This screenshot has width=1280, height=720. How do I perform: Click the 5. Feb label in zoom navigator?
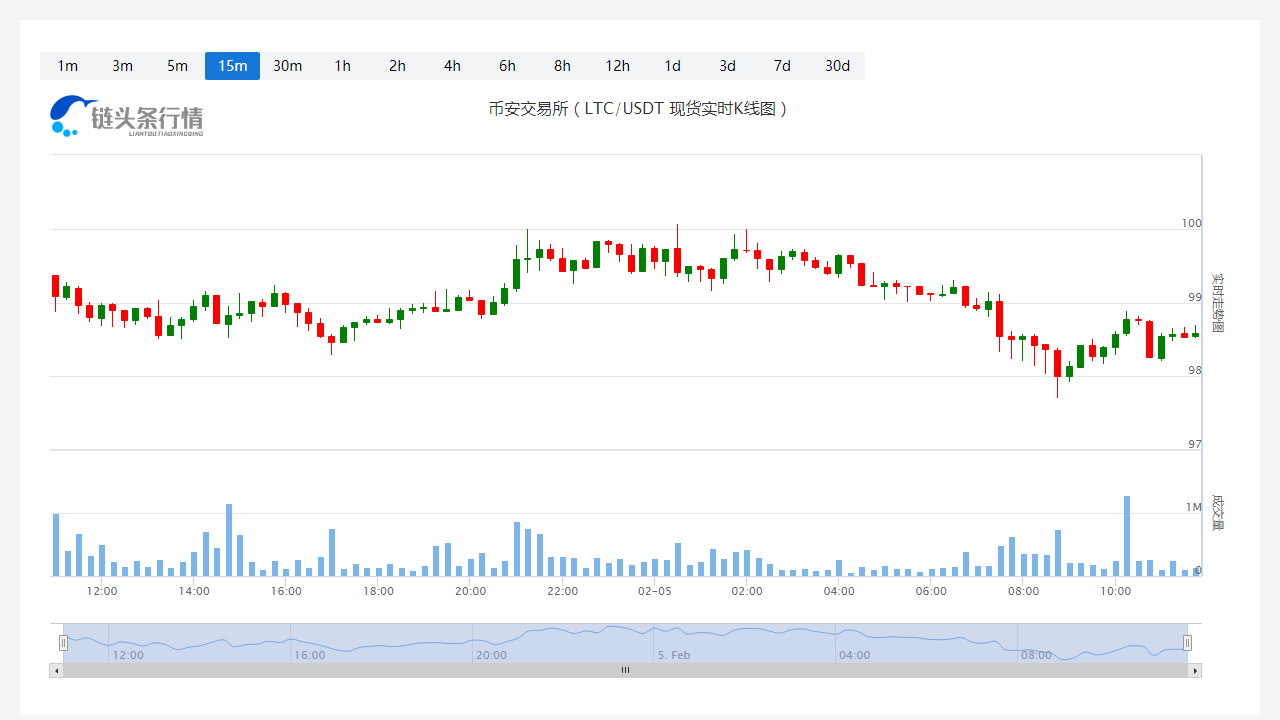[x=674, y=655]
